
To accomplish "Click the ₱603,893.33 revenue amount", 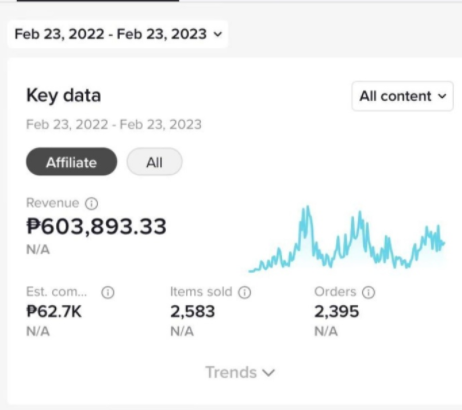I will [x=96, y=226].
